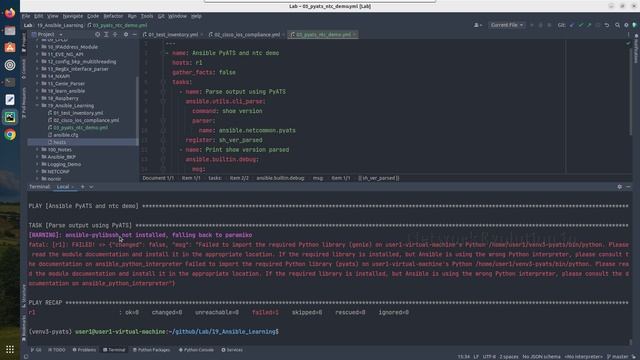
Task: Open the Problems tool window
Action: [84, 350]
